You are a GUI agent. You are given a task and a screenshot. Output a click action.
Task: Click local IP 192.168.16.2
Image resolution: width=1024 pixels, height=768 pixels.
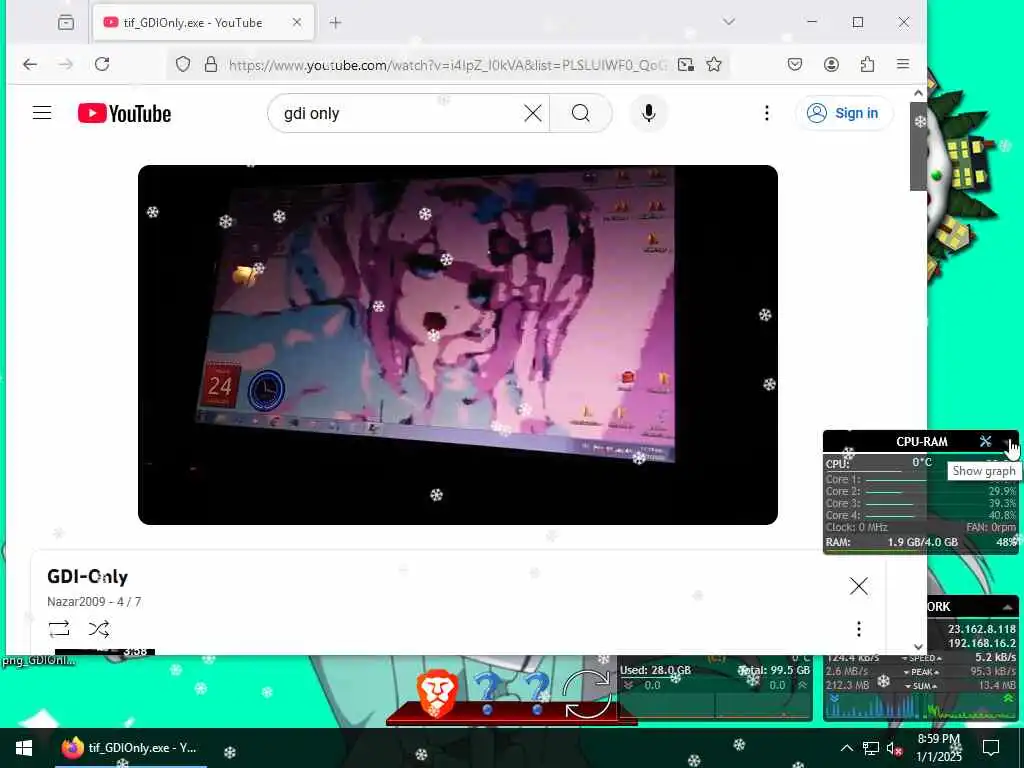click(982, 643)
